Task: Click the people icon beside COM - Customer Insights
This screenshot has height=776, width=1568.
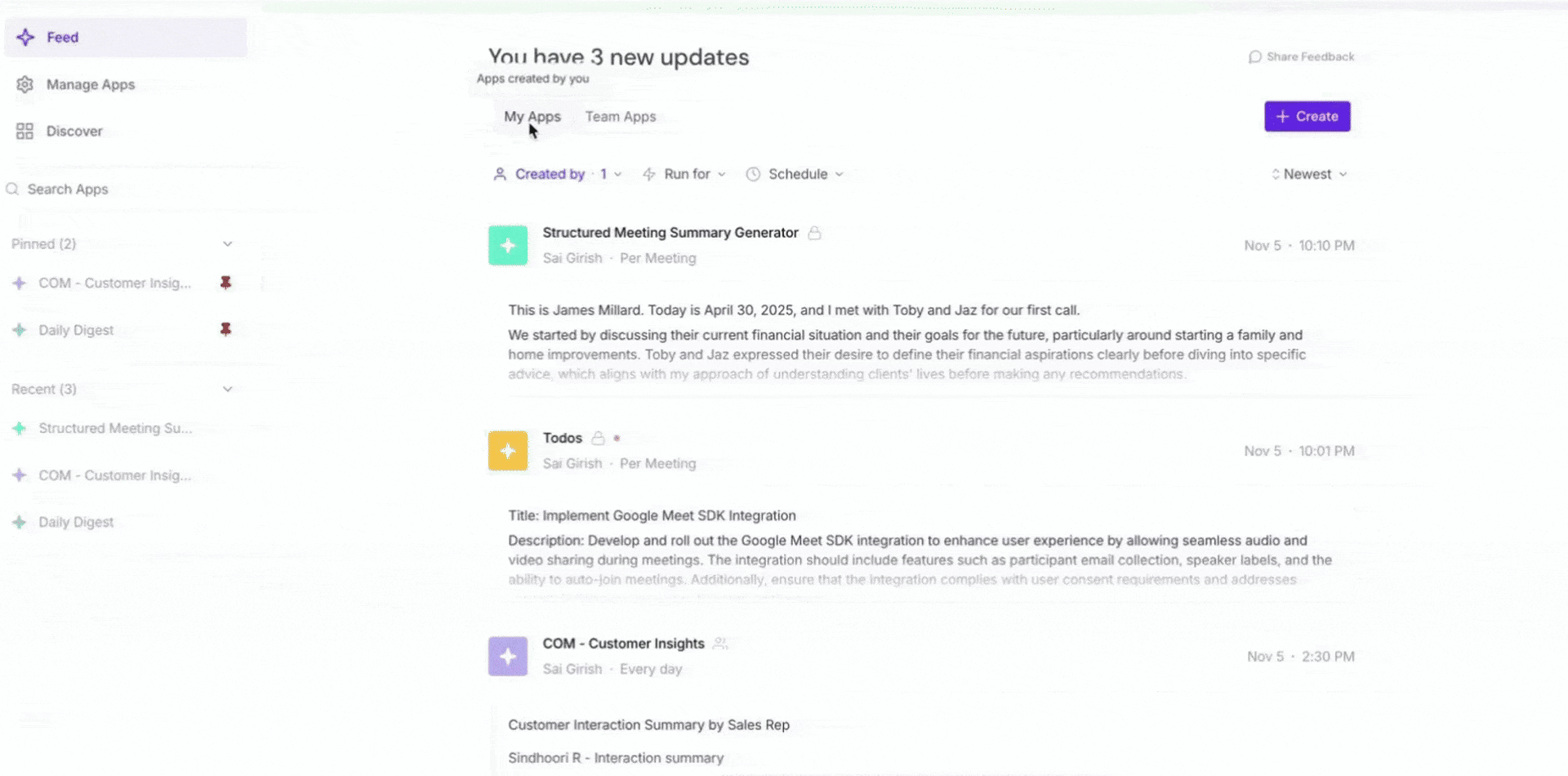Action: tap(719, 644)
